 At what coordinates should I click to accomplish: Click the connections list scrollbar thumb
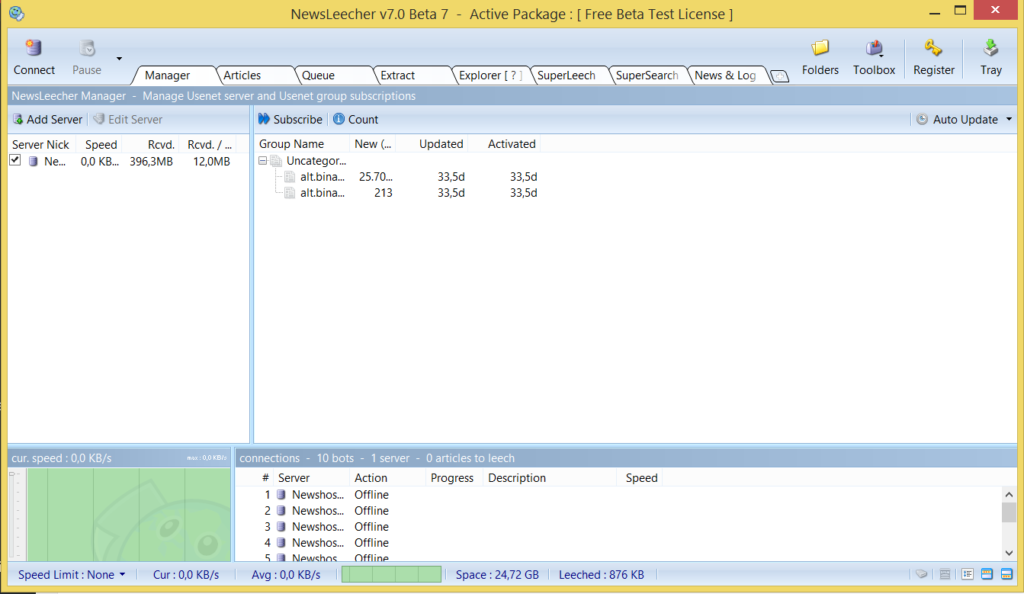point(1008,512)
